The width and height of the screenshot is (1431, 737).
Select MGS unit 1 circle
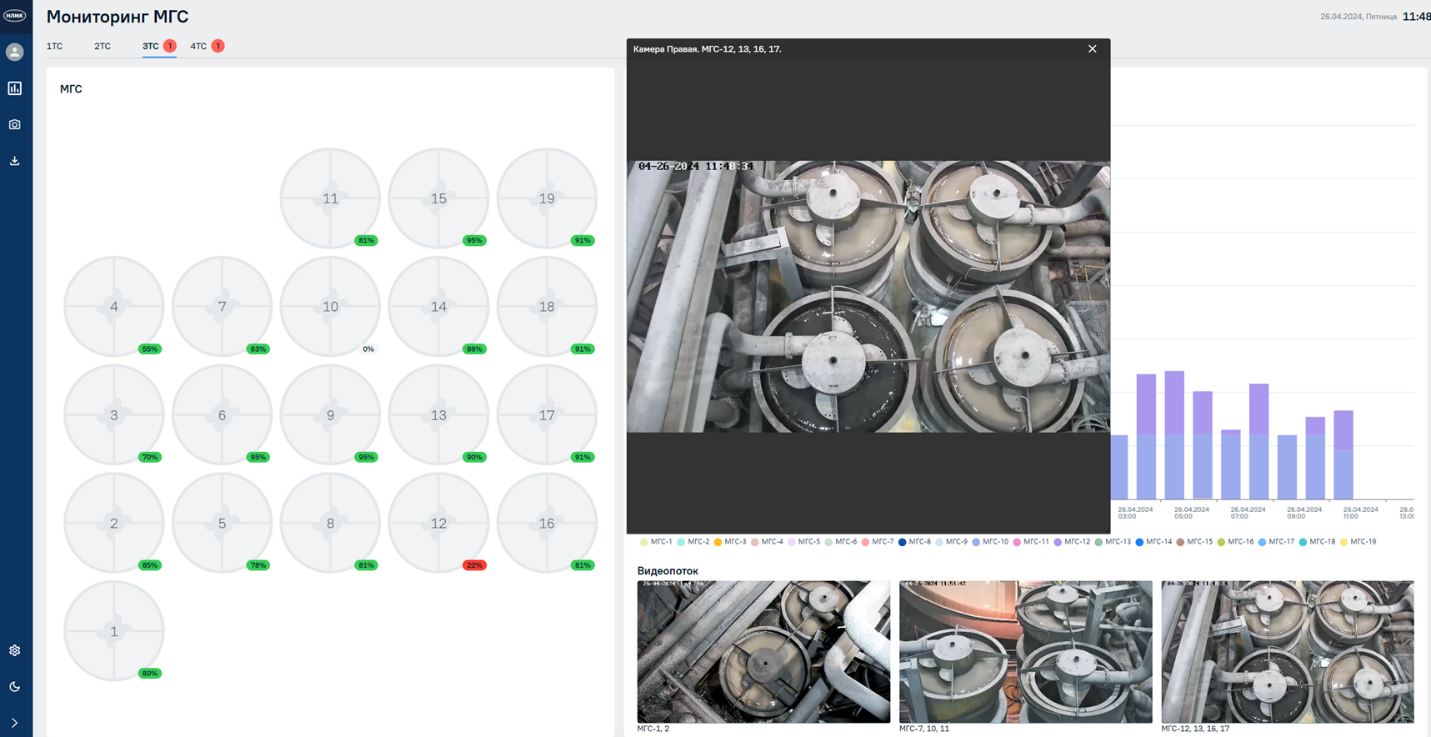[x=114, y=631]
